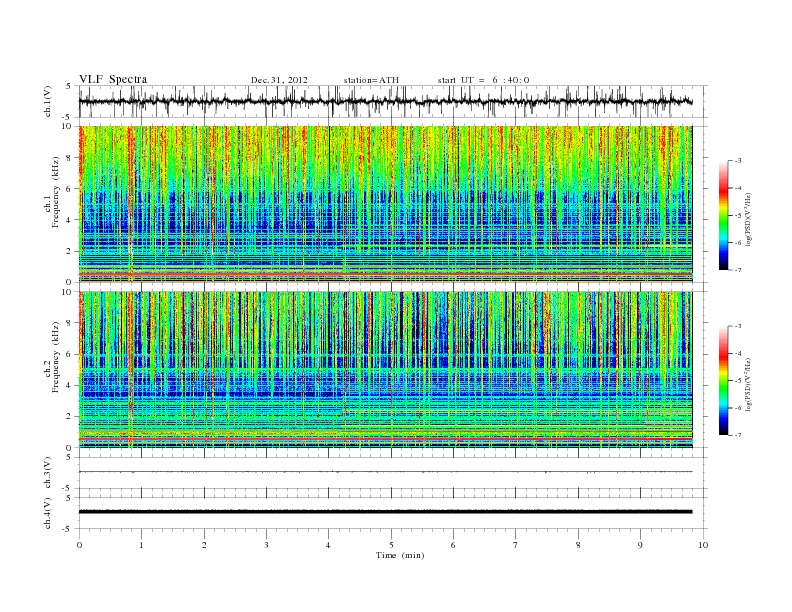Click time axis tick label "1"
The height and width of the screenshot is (612, 792).
pyautogui.click(x=142, y=545)
